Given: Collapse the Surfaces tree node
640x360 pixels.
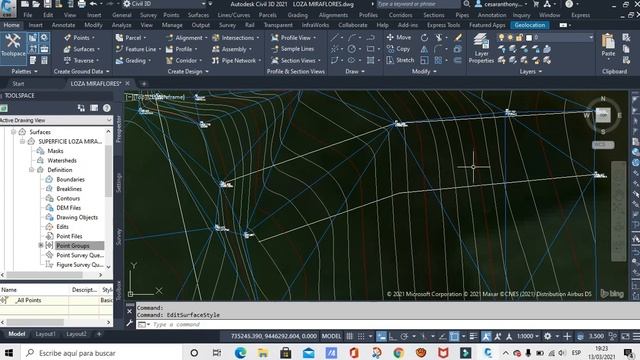Looking at the screenshot, I should (x=13, y=132).
